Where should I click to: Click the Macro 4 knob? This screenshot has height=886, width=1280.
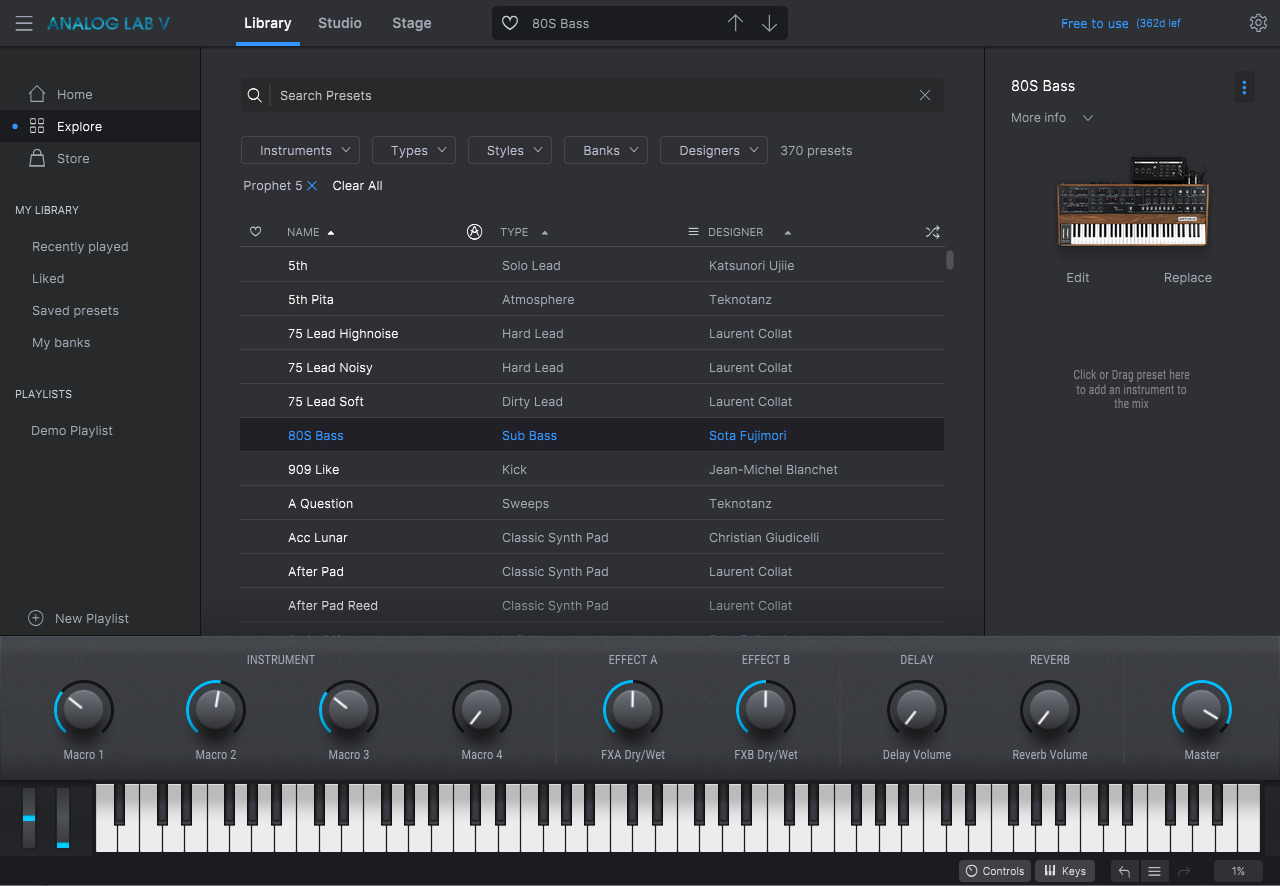(x=482, y=710)
